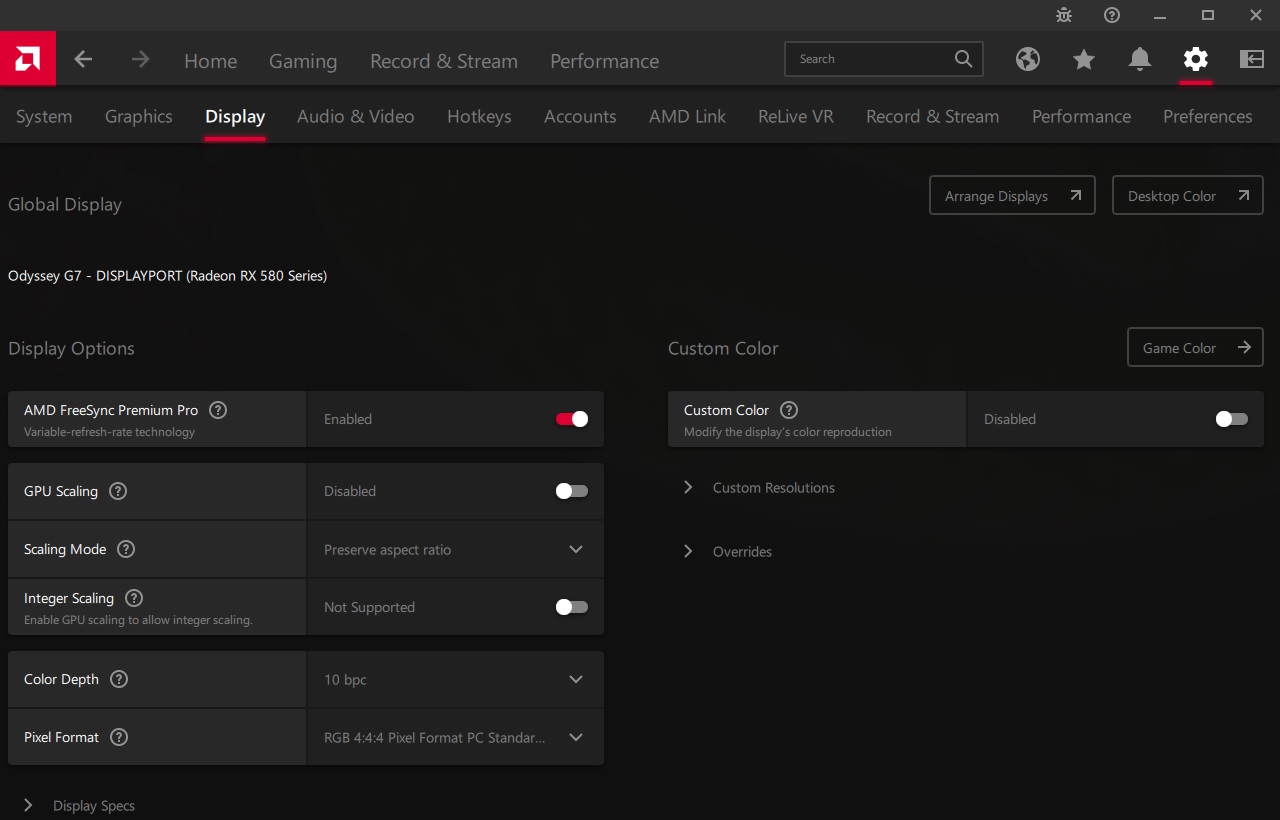Image resolution: width=1280 pixels, height=820 pixels.
Task: Expand the Custom Resolutions section
Action: (758, 488)
